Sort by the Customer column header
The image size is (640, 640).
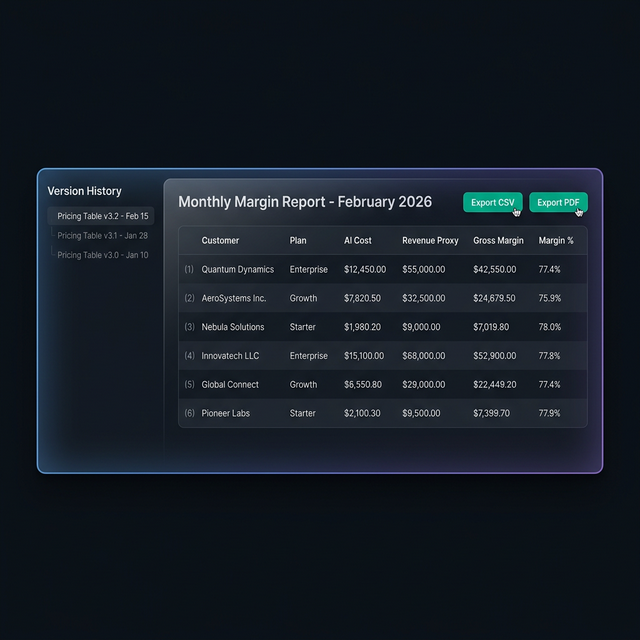tap(220, 240)
